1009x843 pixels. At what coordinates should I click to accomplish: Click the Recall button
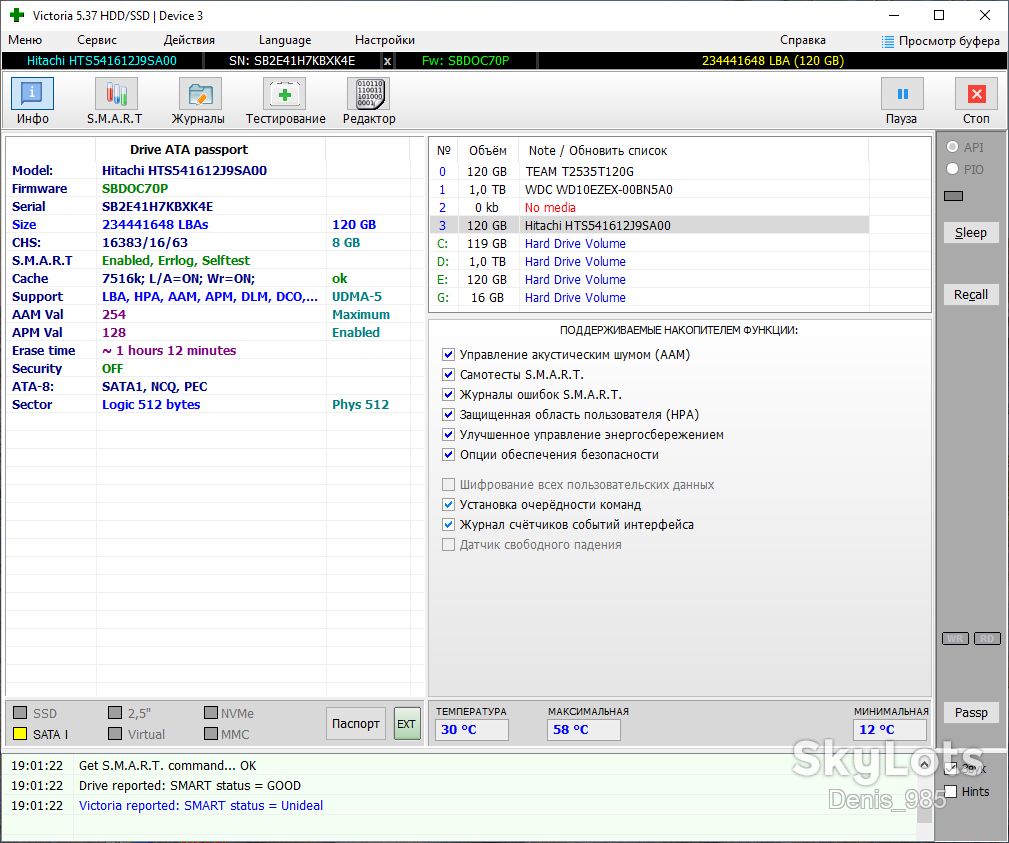point(970,294)
